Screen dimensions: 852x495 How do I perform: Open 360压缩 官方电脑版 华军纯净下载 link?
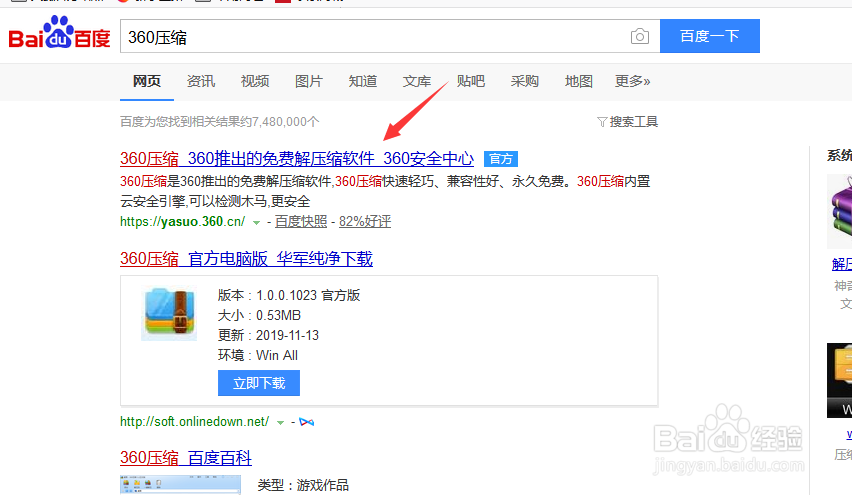click(246, 259)
